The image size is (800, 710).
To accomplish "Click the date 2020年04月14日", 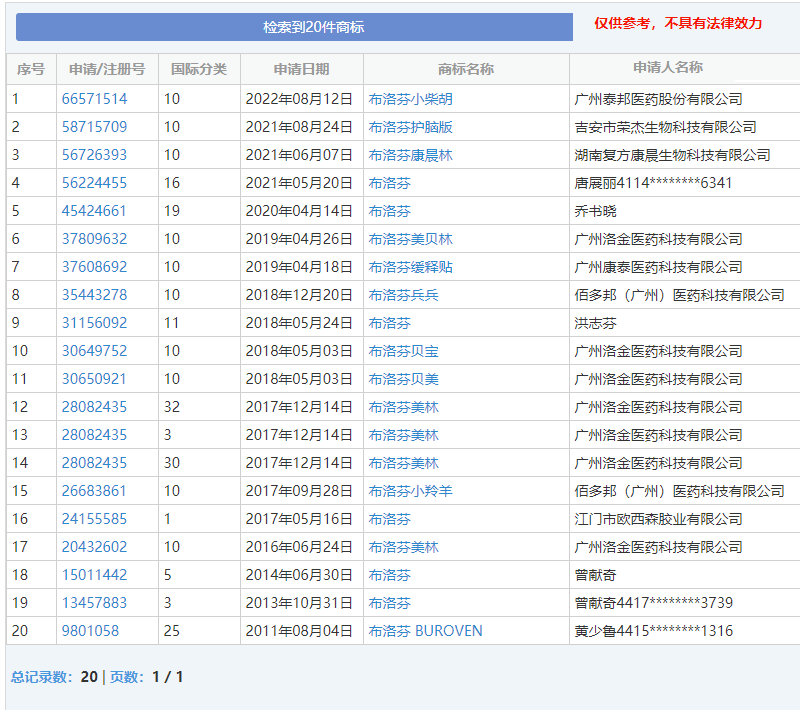I will coord(299,211).
